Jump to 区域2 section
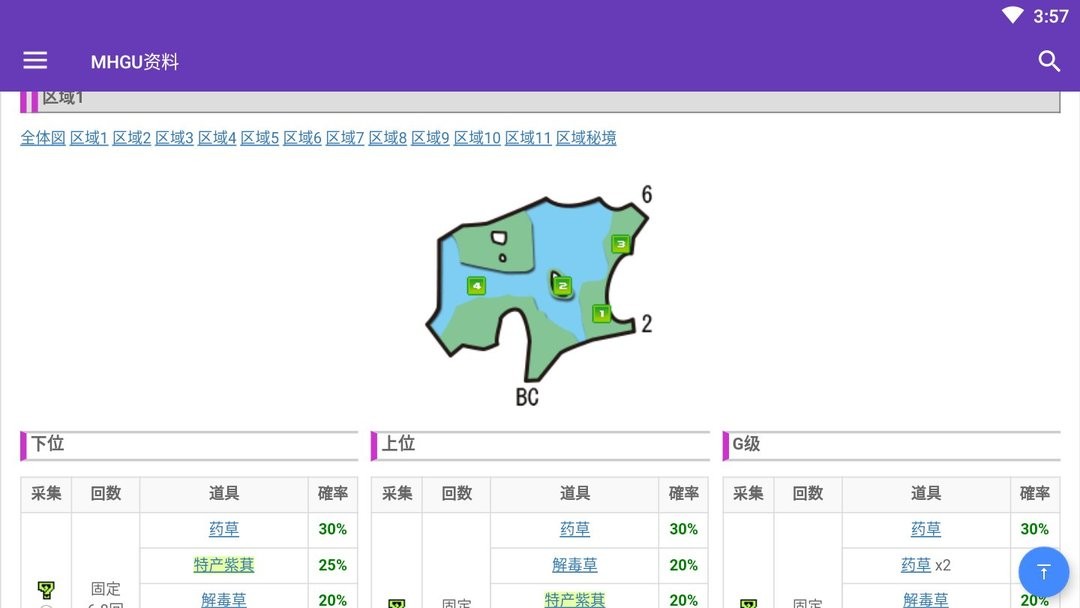This screenshot has height=608, width=1080. [131, 138]
